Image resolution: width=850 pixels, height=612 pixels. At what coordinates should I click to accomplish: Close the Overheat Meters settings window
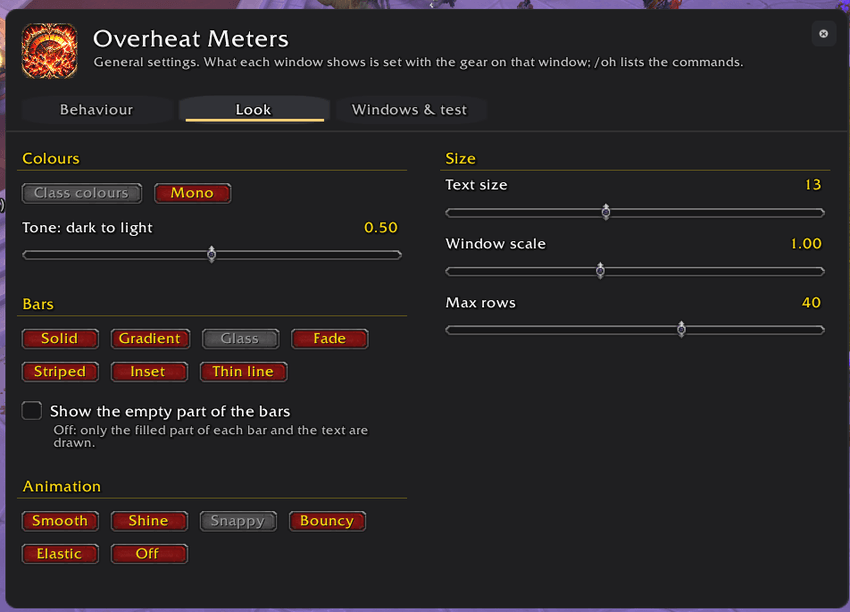[823, 34]
